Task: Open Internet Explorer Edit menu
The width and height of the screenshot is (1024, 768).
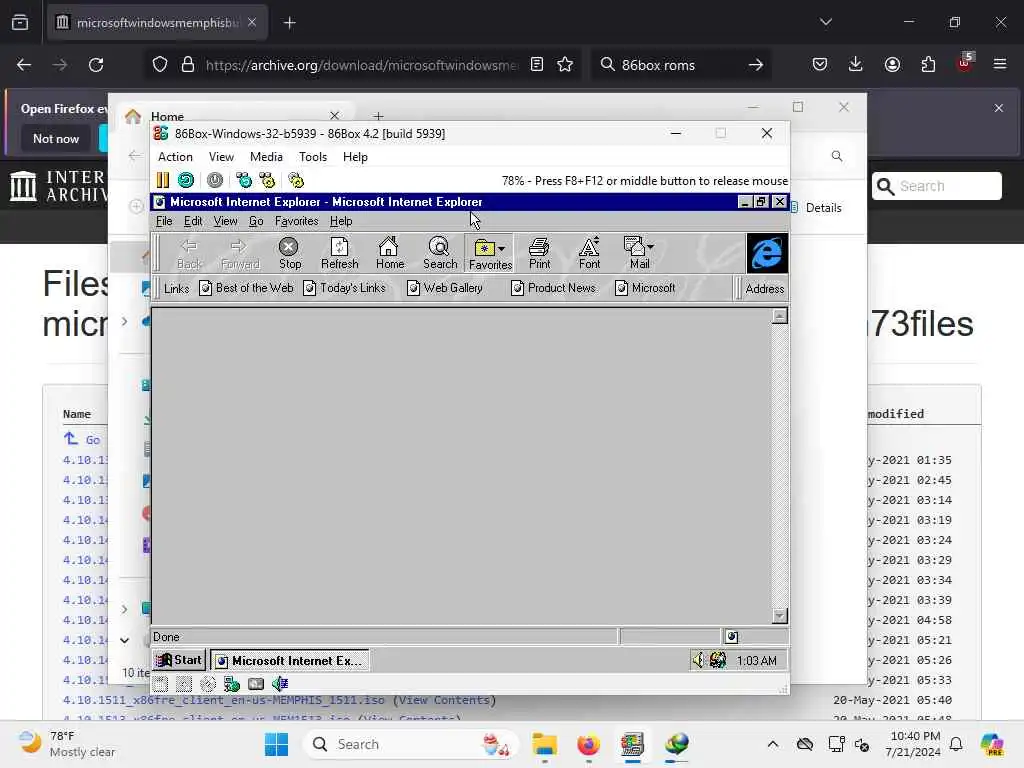Action: 193,221
